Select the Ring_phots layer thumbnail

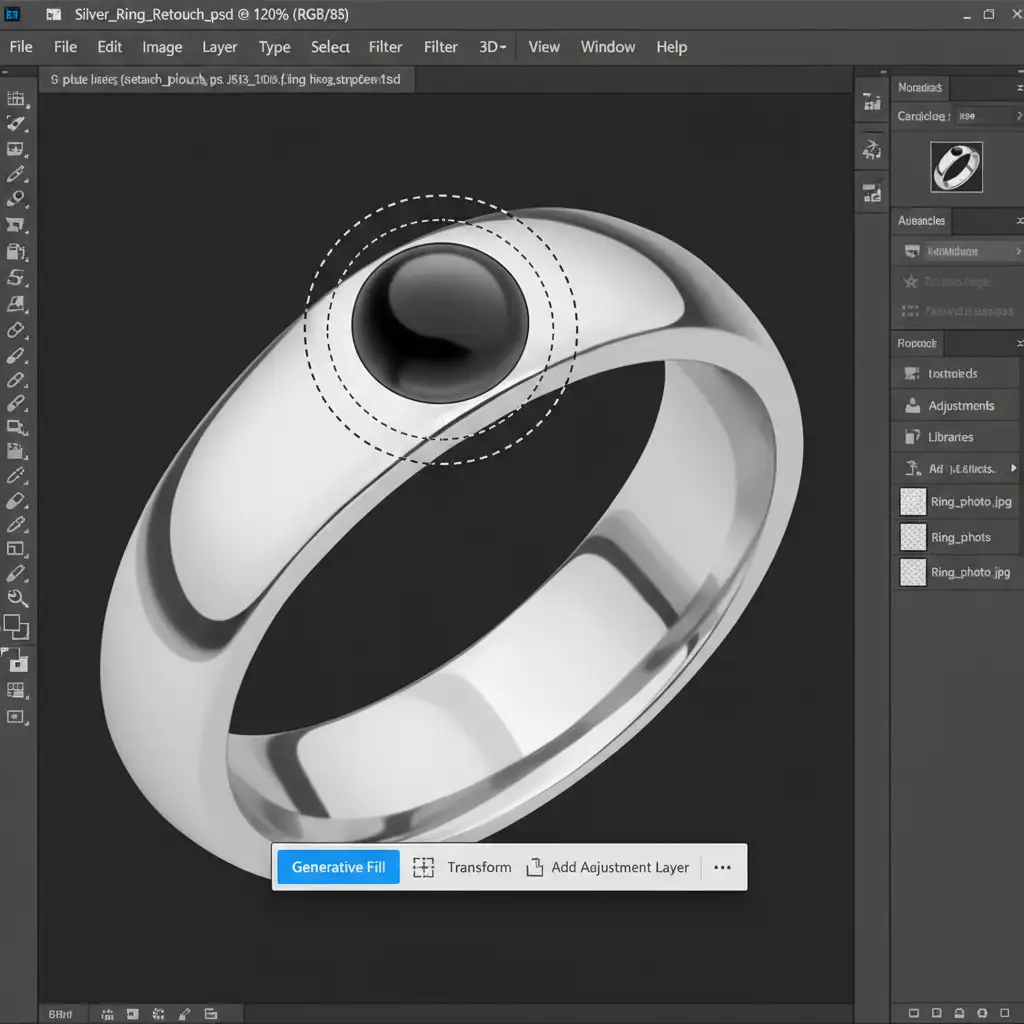pos(913,537)
